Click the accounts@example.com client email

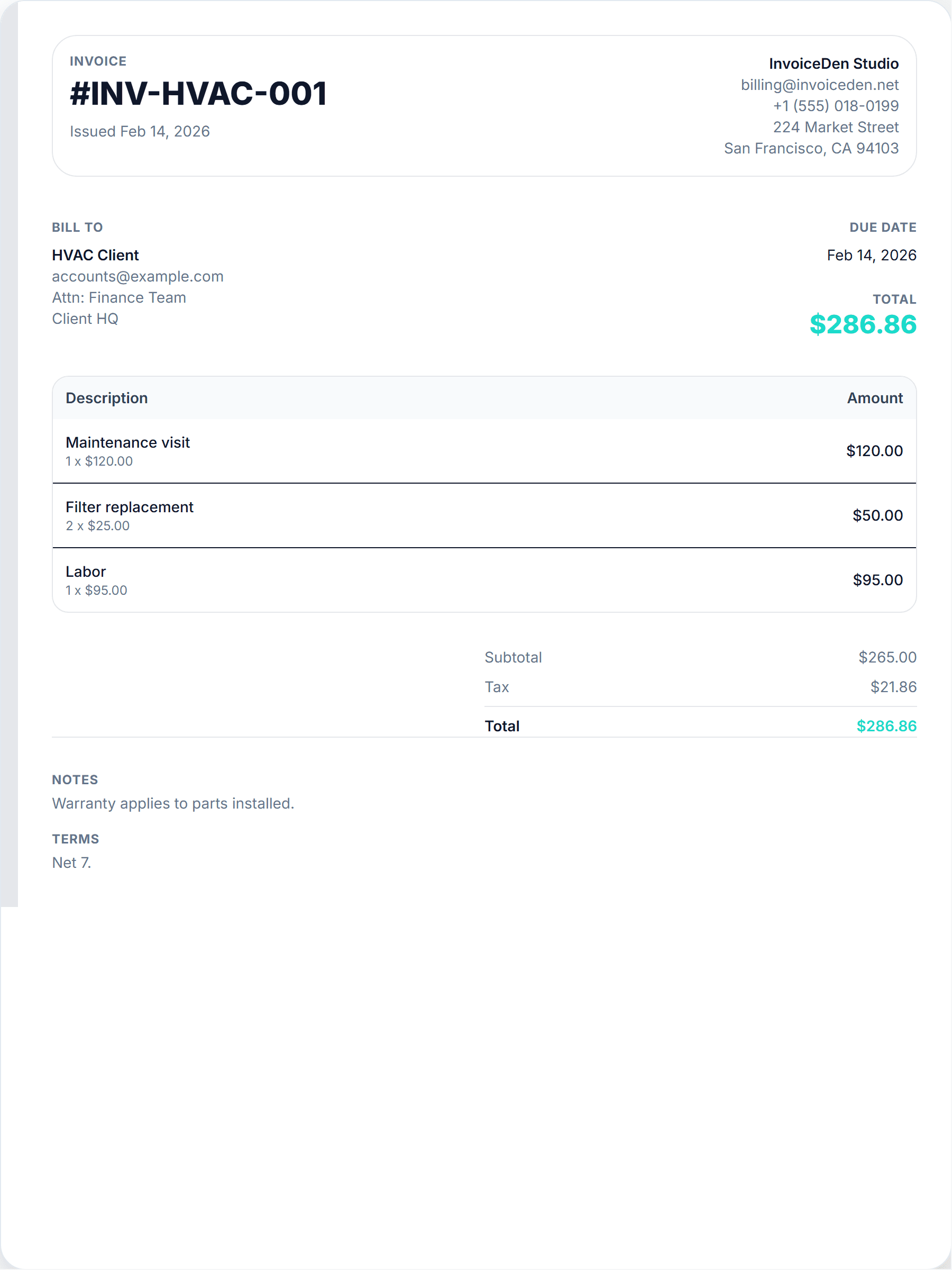(x=137, y=276)
